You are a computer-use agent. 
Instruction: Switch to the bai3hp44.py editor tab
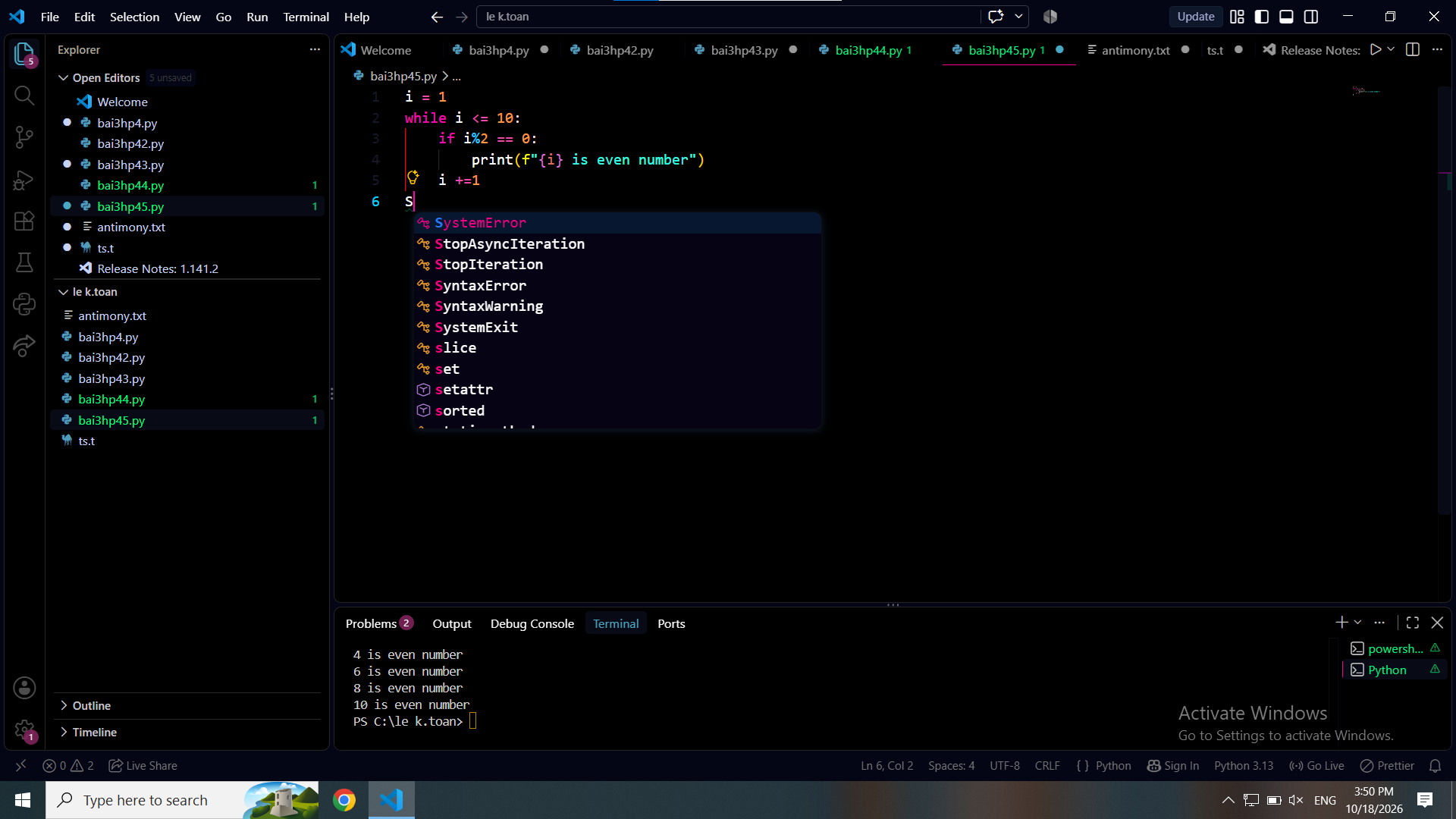click(x=868, y=50)
